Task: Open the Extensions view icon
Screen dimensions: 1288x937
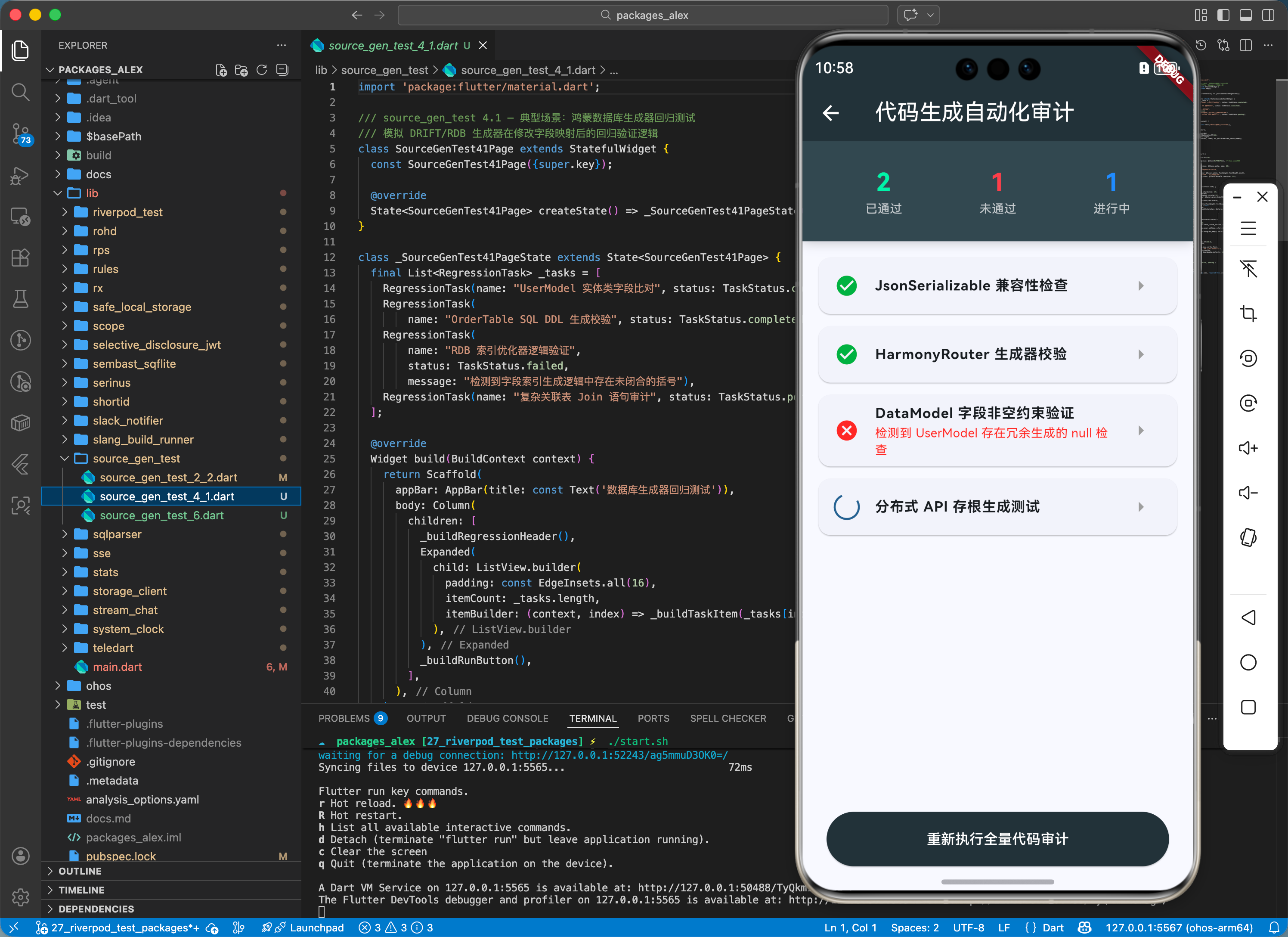Action: (20, 258)
